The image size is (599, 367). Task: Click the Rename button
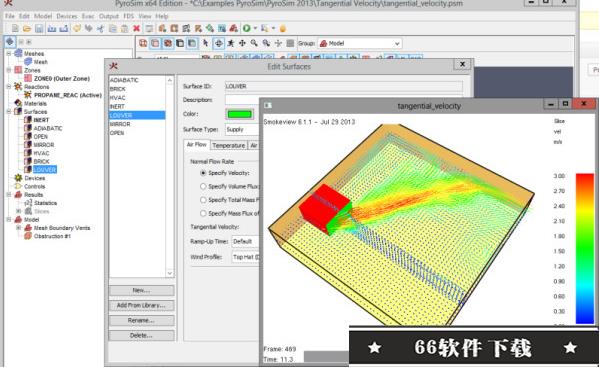click(141, 320)
